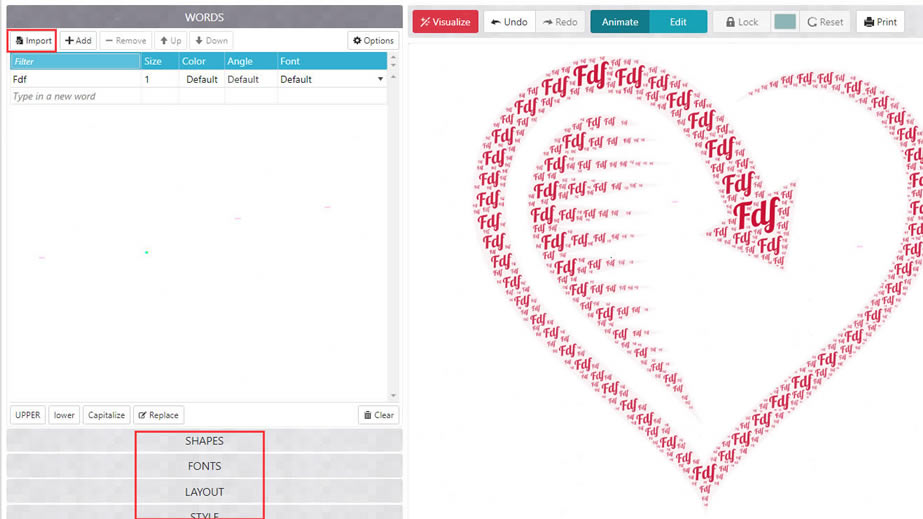This screenshot has height=519, width=923.
Task: Convert words to UPPER case
Action: [28, 415]
